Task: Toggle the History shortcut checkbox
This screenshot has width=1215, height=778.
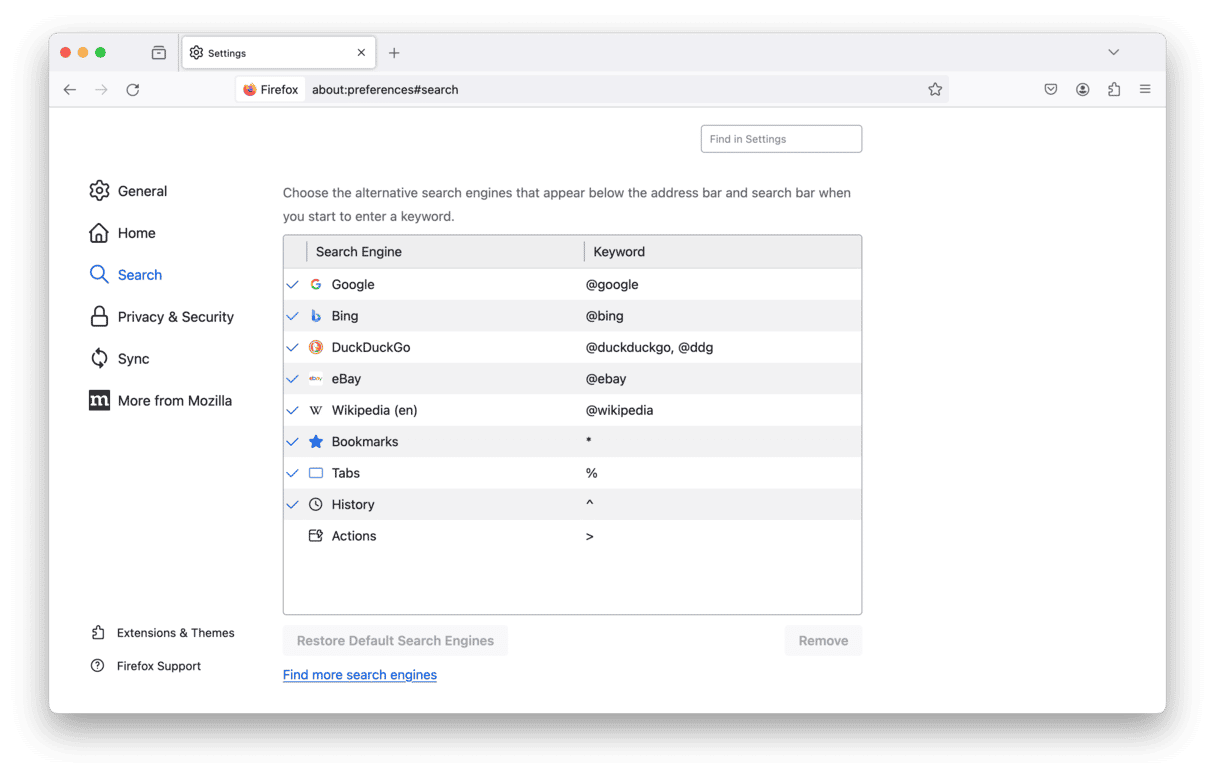Action: click(x=293, y=505)
